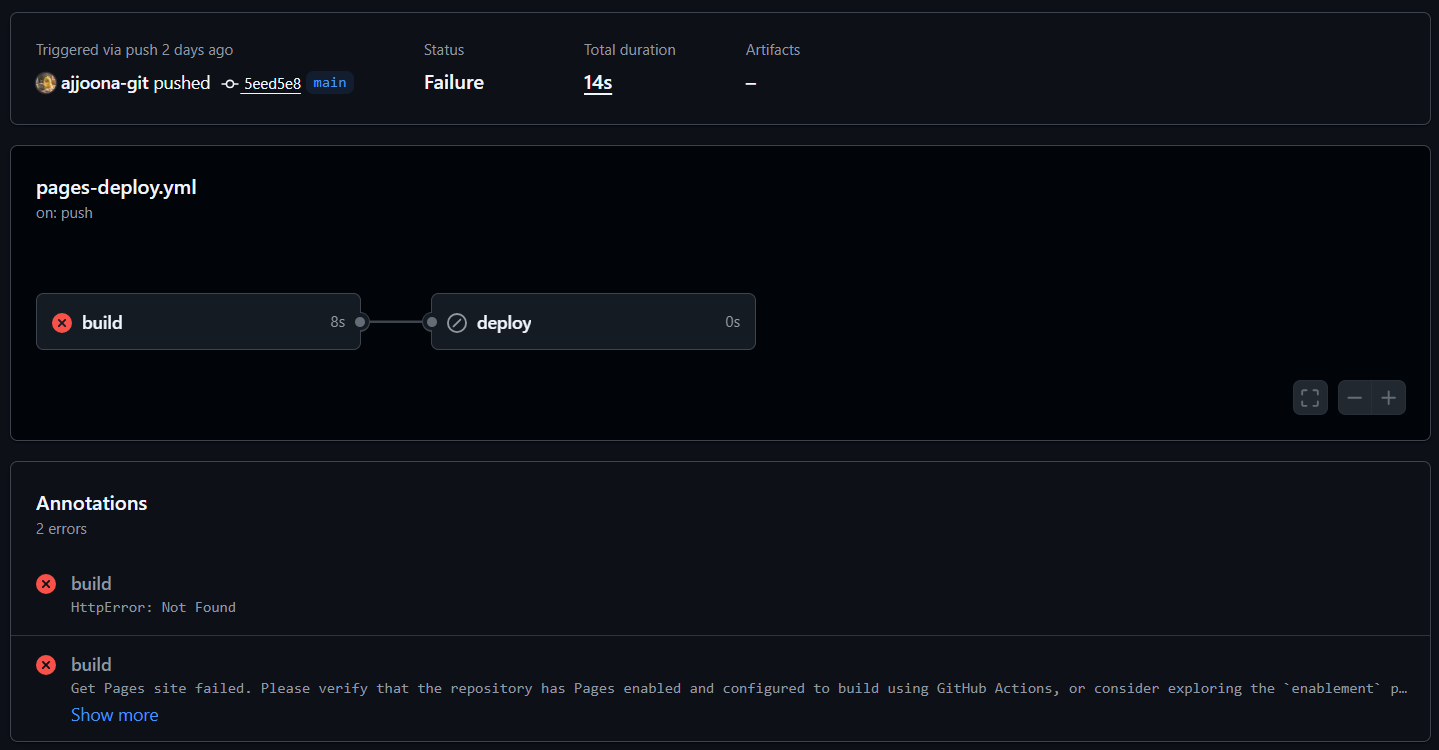Image resolution: width=1439 pixels, height=750 pixels.
Task: Click the skipped icon on deploy job
Action: tap(457, 322)
